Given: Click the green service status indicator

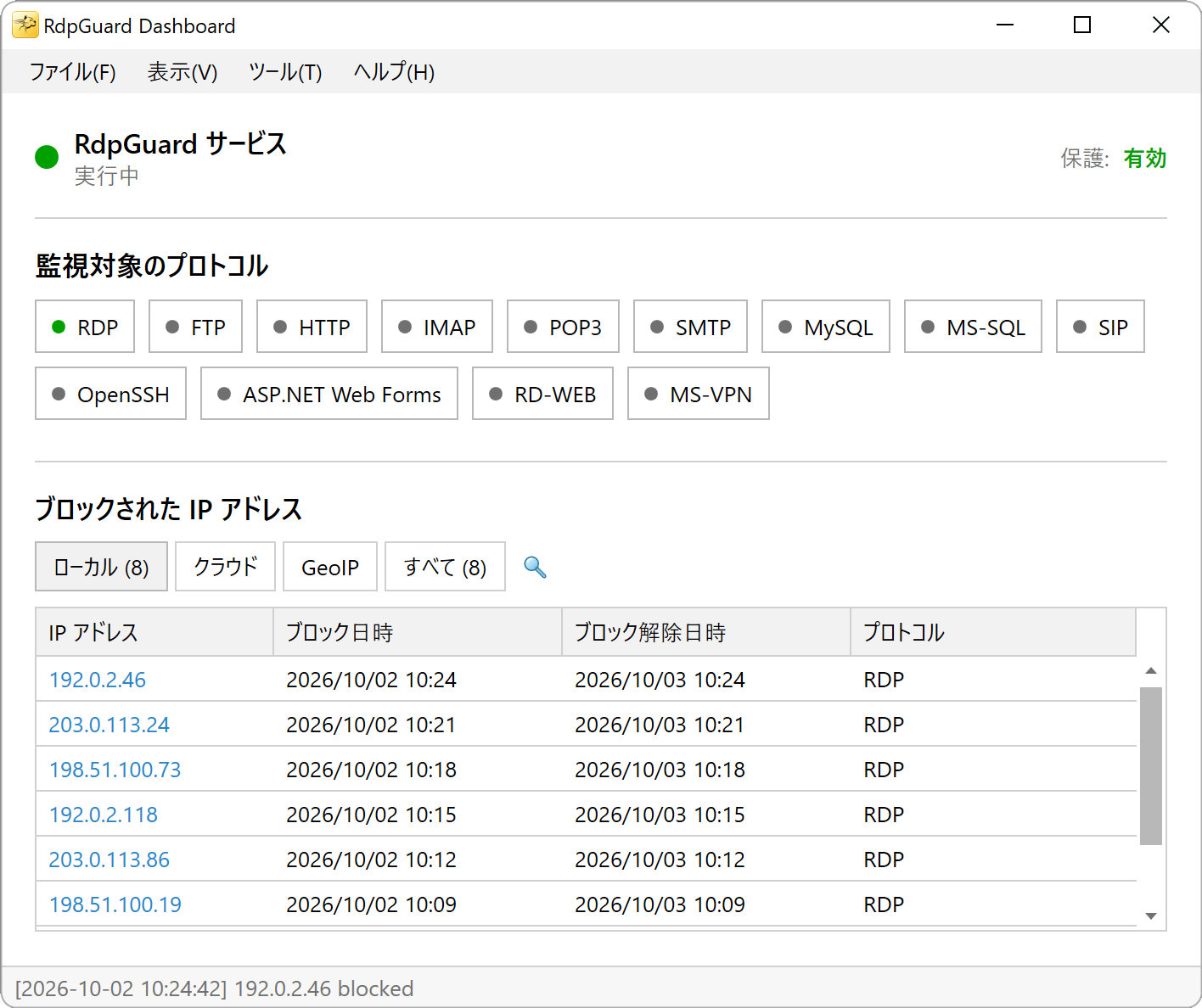Looking at the screenshot, I should click(x=47, y=157).
